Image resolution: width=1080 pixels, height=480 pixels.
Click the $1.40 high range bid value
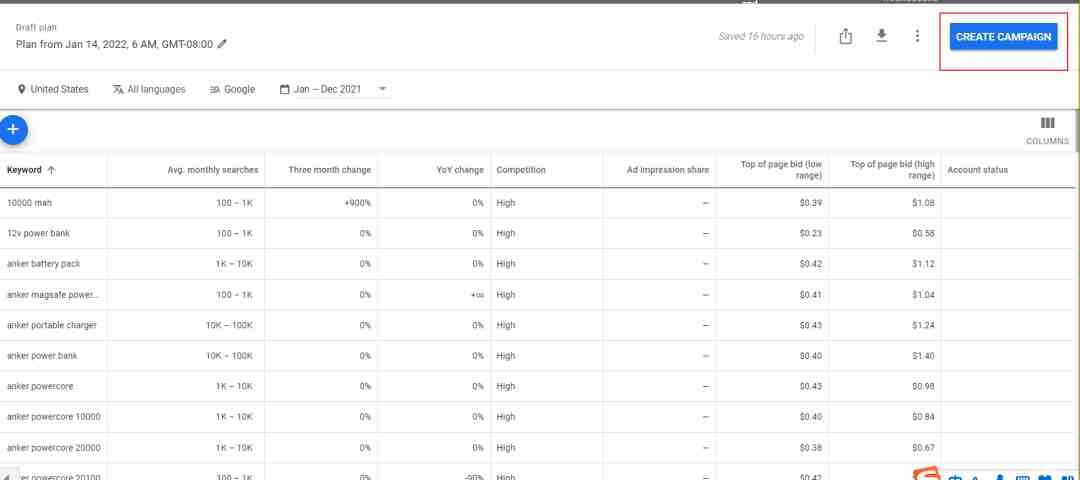click(x=923, y=356)
